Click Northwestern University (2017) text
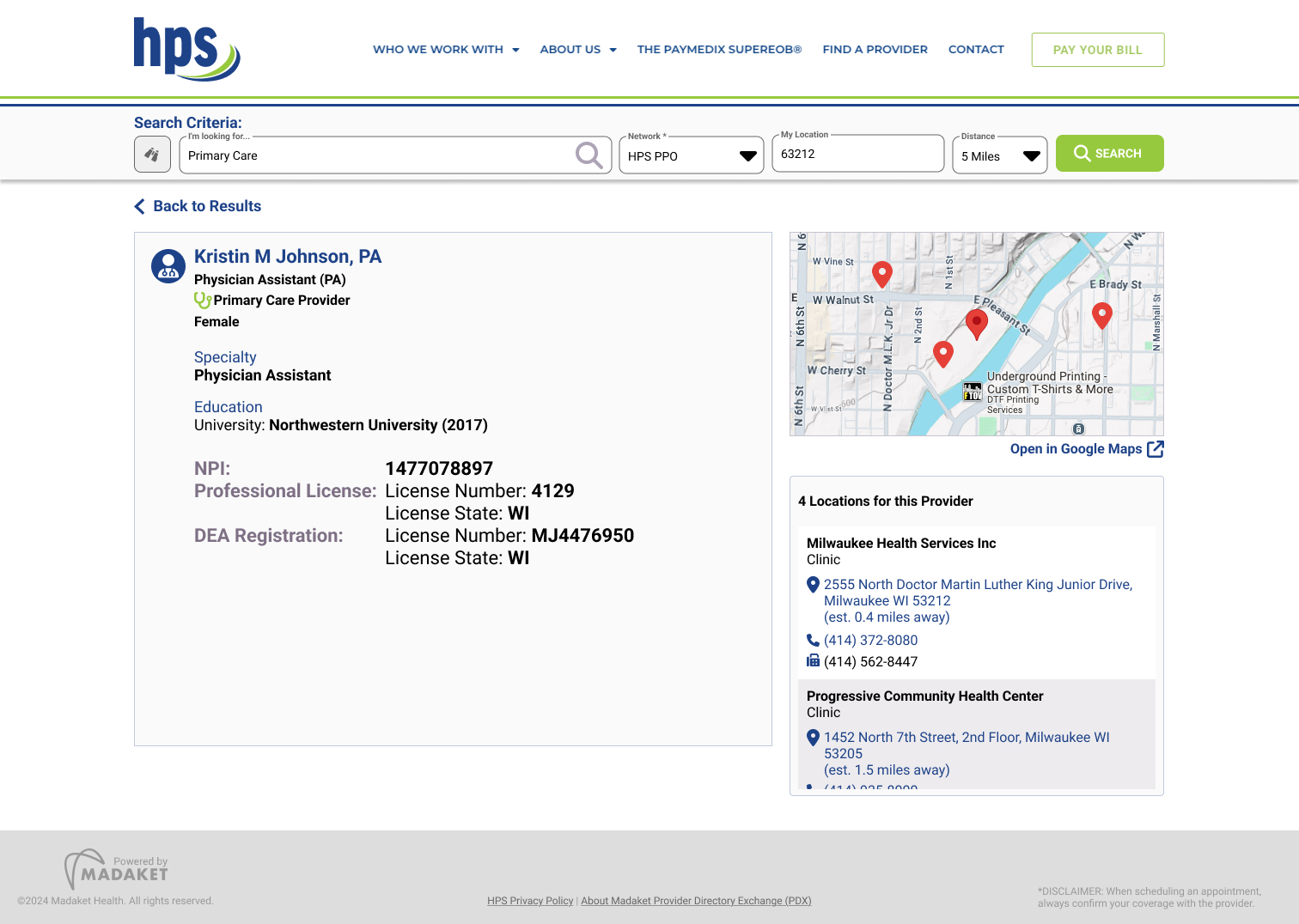1299x924 pixels. click(378, 425)
